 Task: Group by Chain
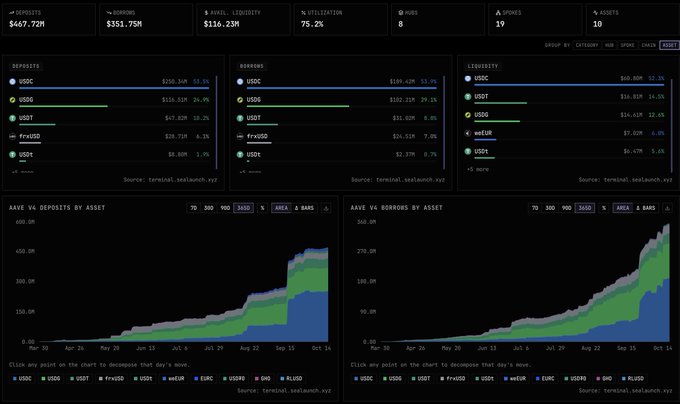[x=648, y=45]
